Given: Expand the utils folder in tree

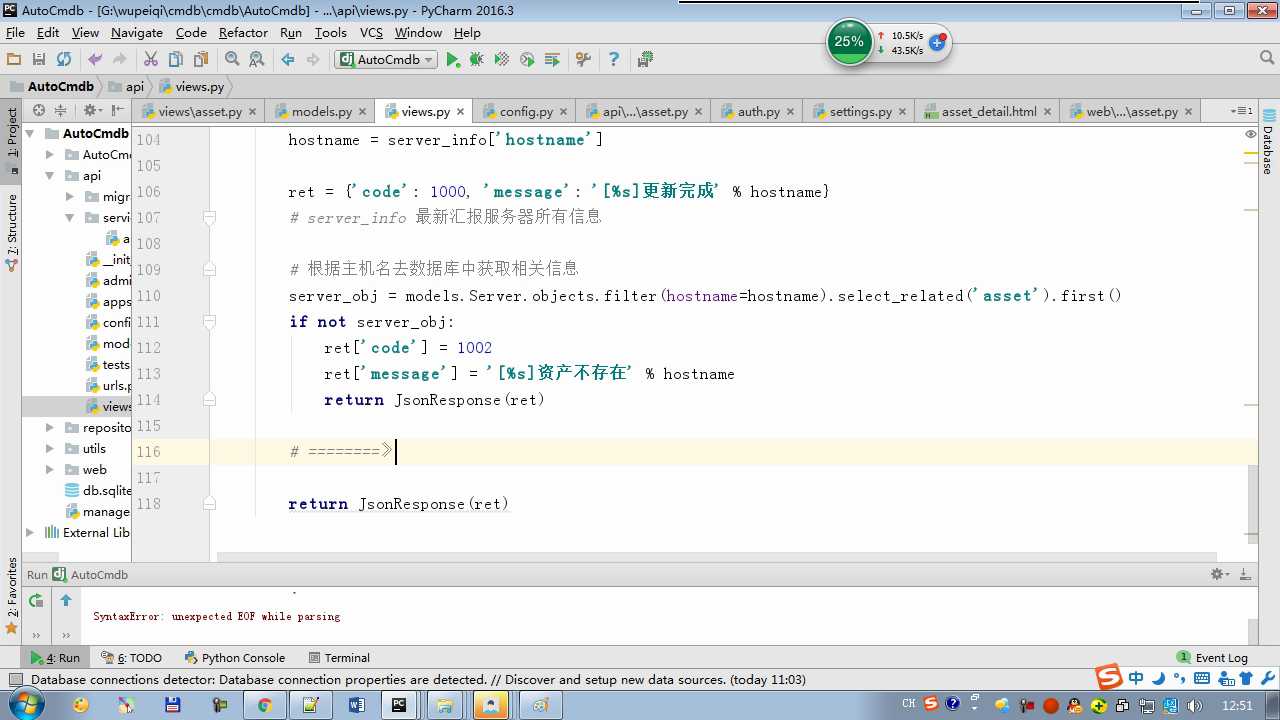Looking at the screenshot, I should pyautogui.click(x=50, y=448).
